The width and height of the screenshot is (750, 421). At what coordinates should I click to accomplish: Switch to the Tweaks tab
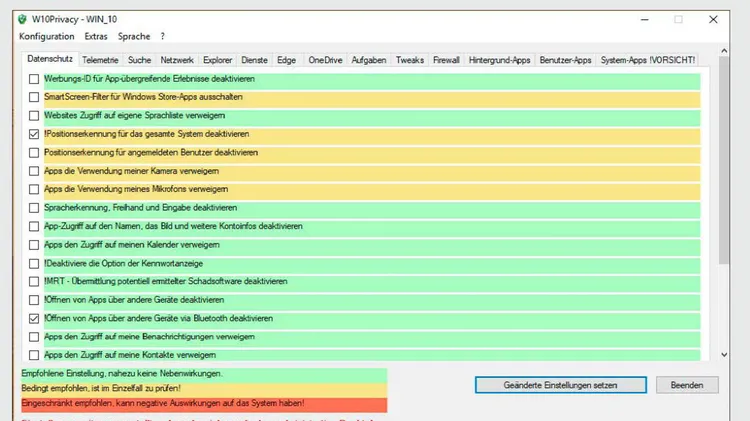(x=410, y=60)
